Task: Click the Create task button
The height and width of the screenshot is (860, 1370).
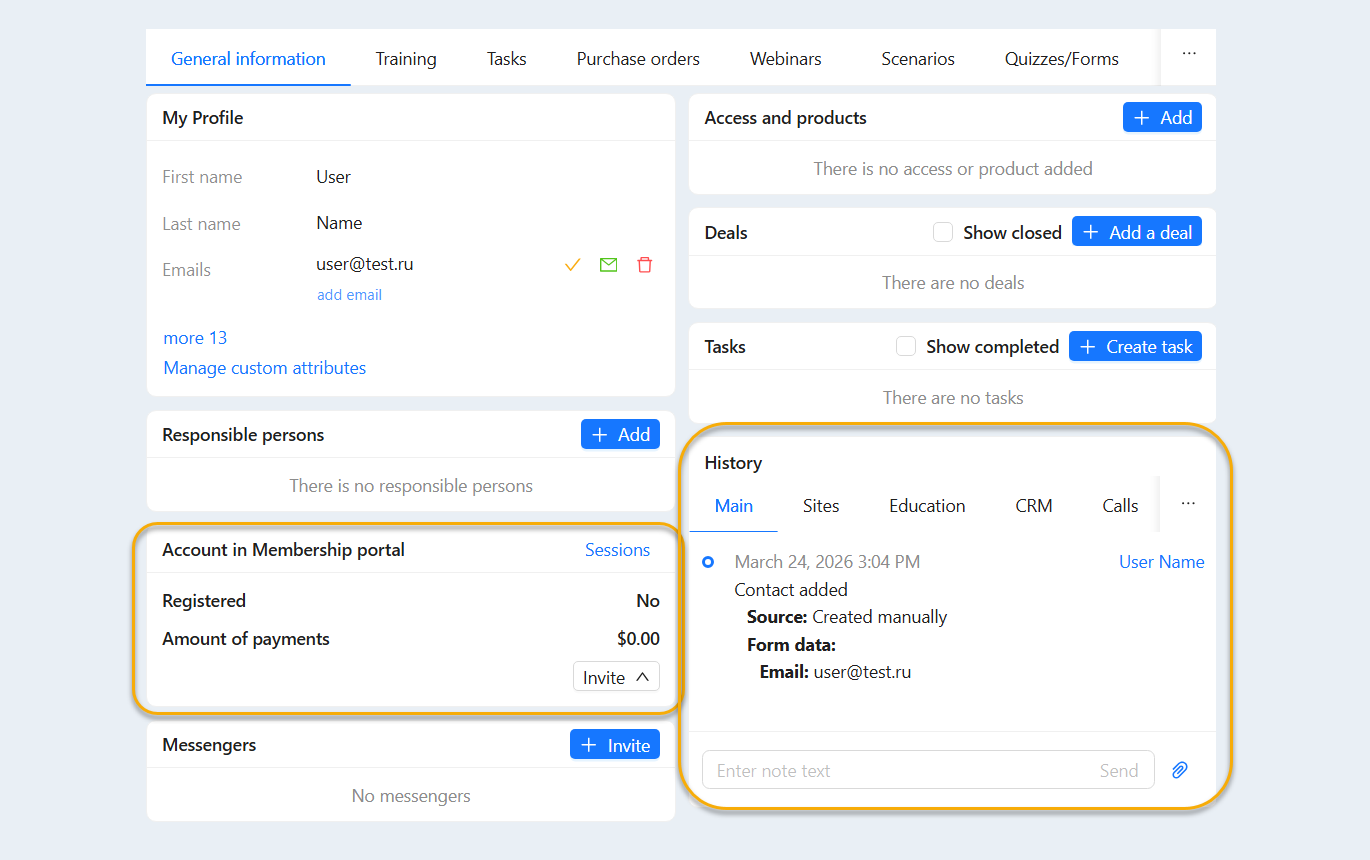Action: pos(1135,346)
